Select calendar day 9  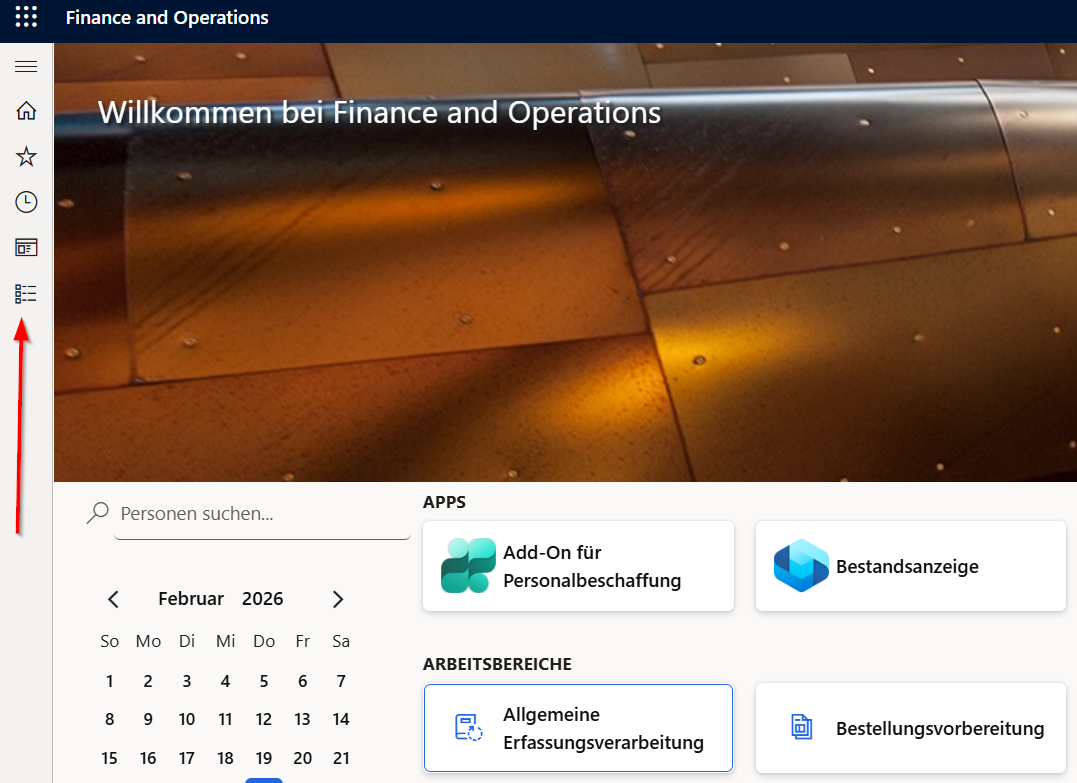(x=148, y=719)
